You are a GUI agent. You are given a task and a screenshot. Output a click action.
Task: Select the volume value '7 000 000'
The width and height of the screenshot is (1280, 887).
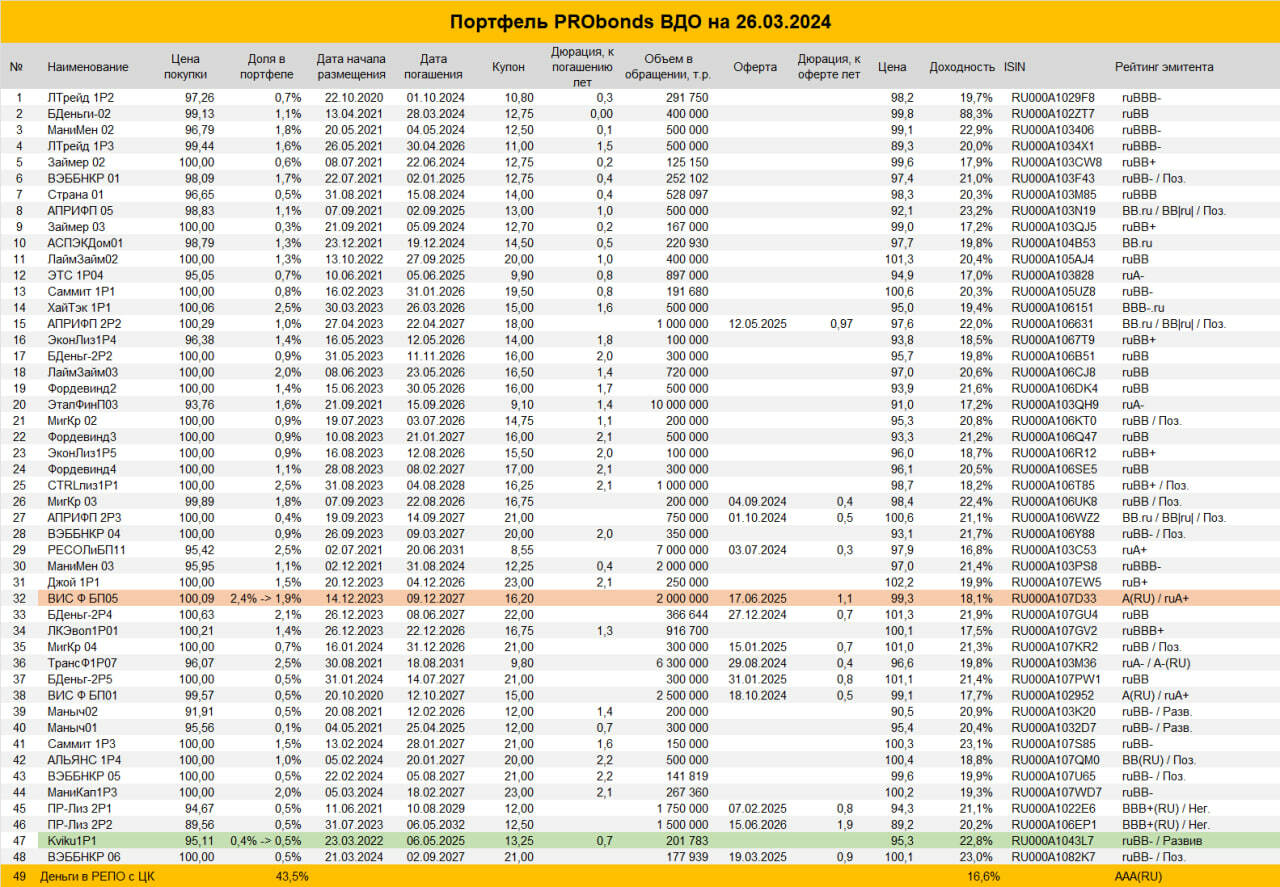[681, 549]
